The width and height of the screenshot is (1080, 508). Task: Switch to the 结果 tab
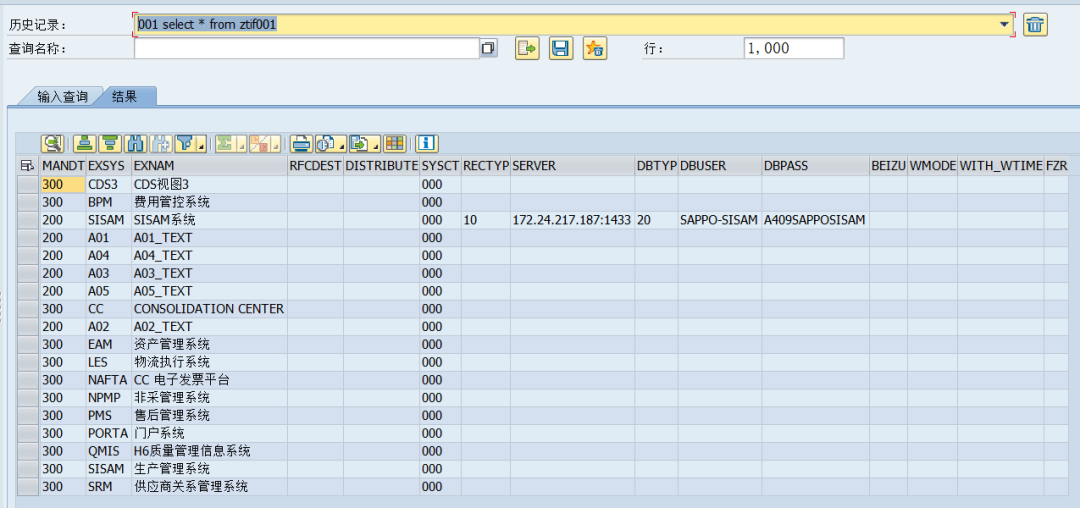coord(125,97)
